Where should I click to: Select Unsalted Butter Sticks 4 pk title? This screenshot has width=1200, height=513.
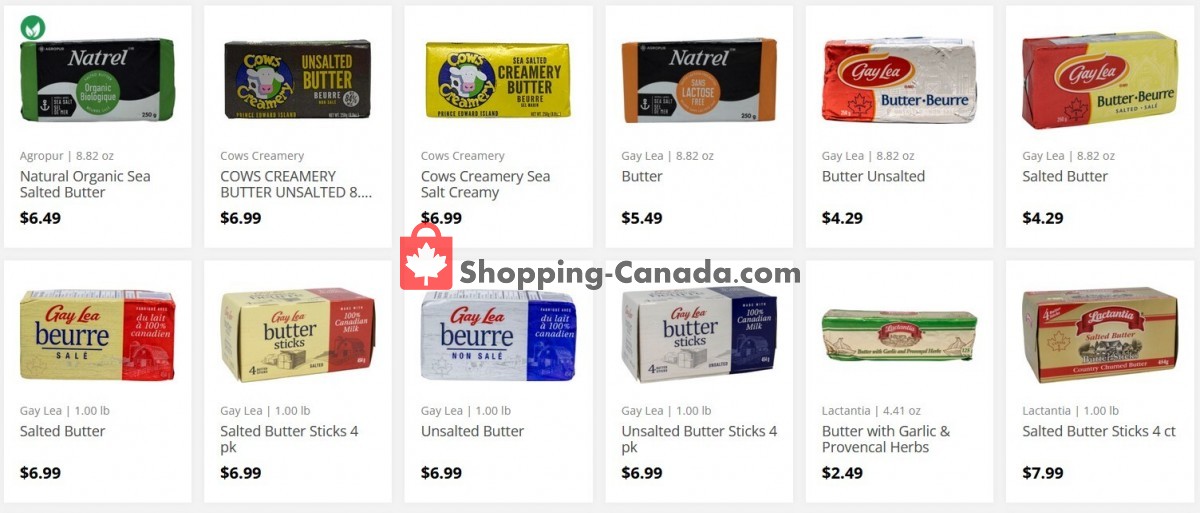(699, 439)
